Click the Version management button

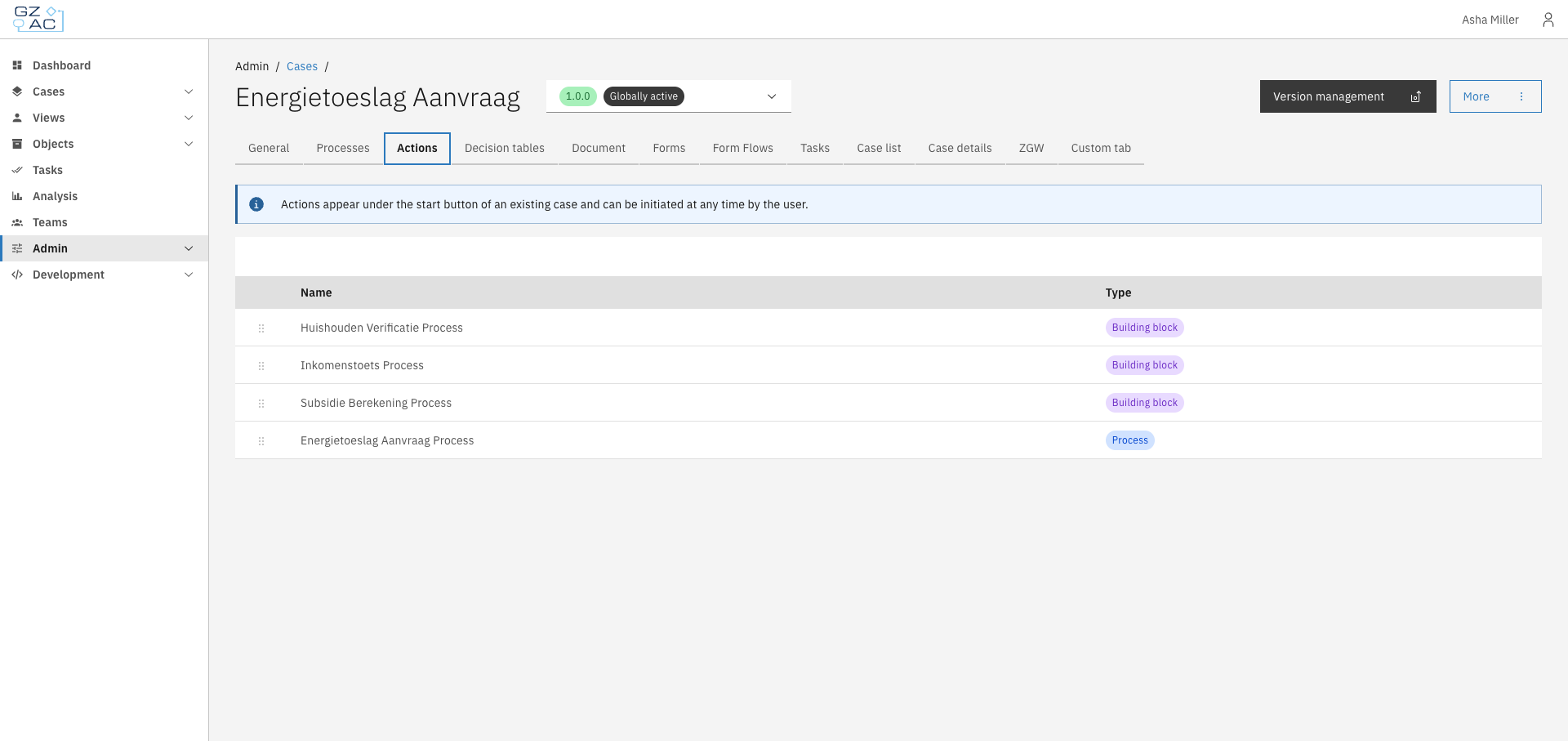pyautogui.click(x=1348, y=96)
